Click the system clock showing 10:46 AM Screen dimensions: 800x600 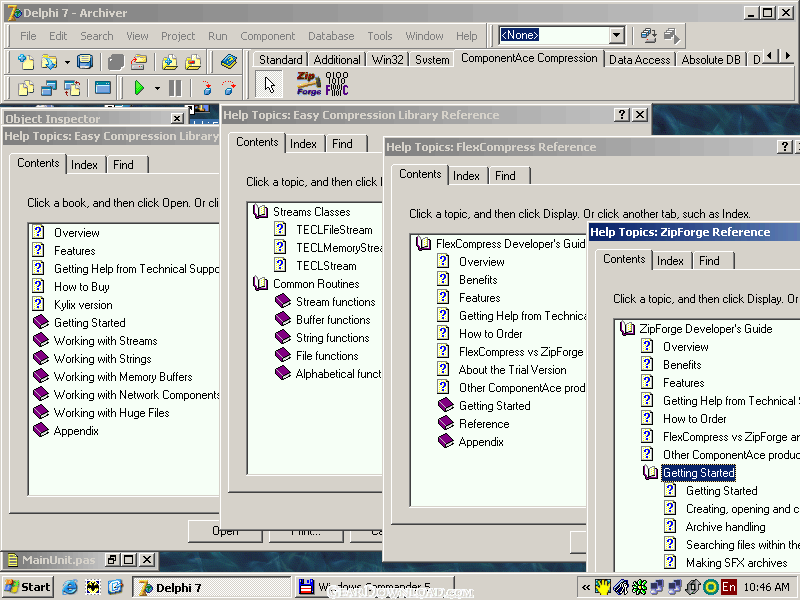[x=766, y=587]
